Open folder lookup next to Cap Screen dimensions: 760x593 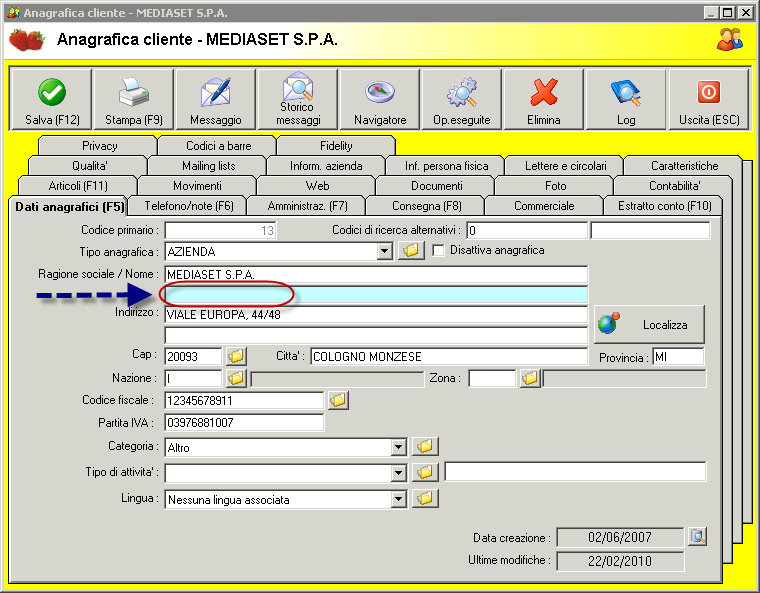tap(236, 356)
